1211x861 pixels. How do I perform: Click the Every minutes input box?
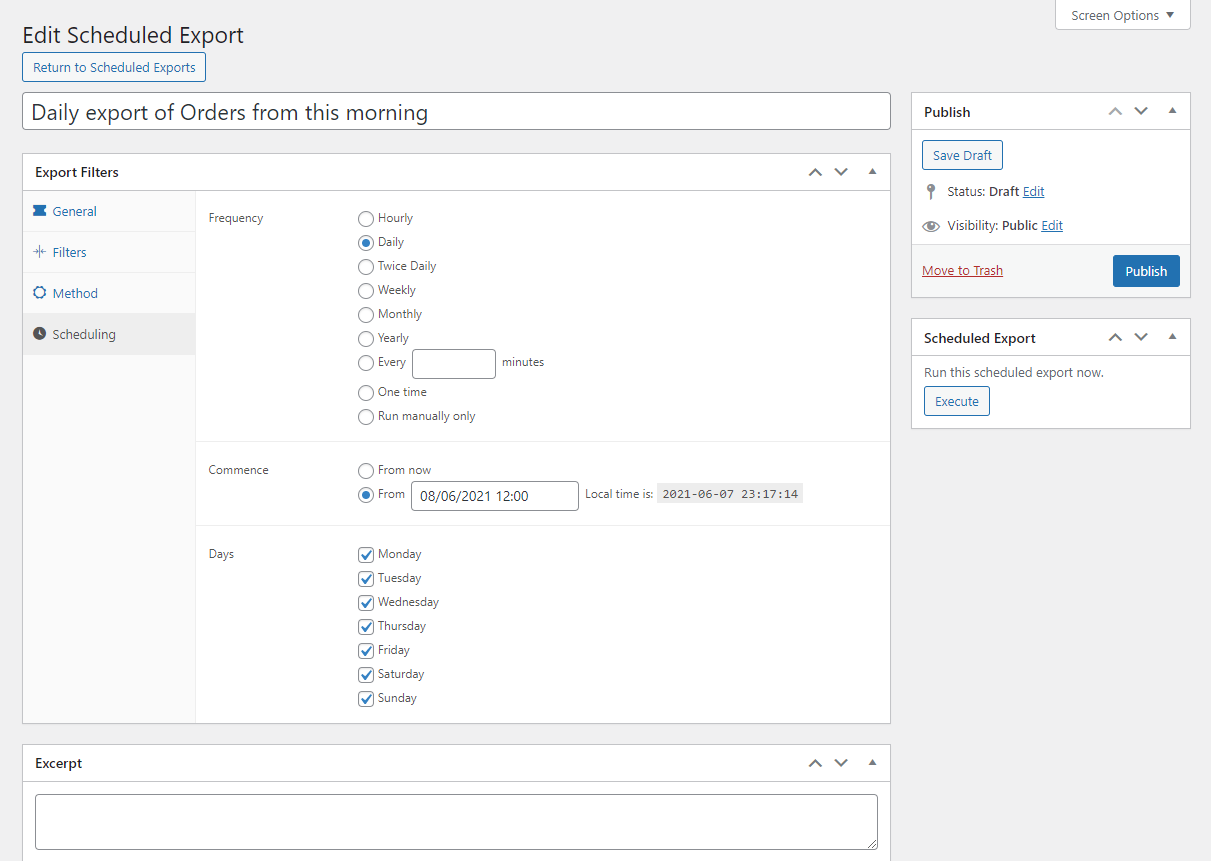[x=454, y=363]
